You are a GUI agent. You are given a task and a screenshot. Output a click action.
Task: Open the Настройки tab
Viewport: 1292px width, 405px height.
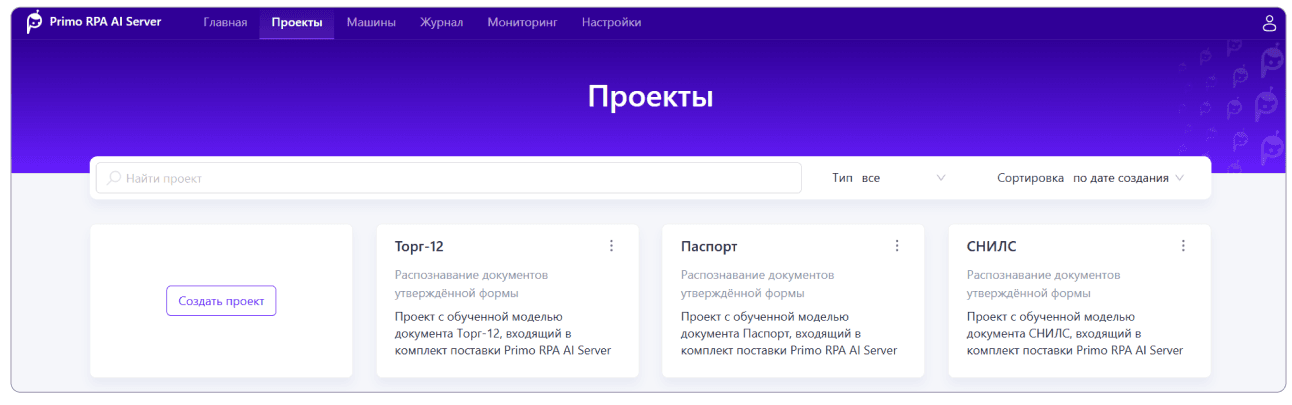pyautogui.click(x=611, y=22)
